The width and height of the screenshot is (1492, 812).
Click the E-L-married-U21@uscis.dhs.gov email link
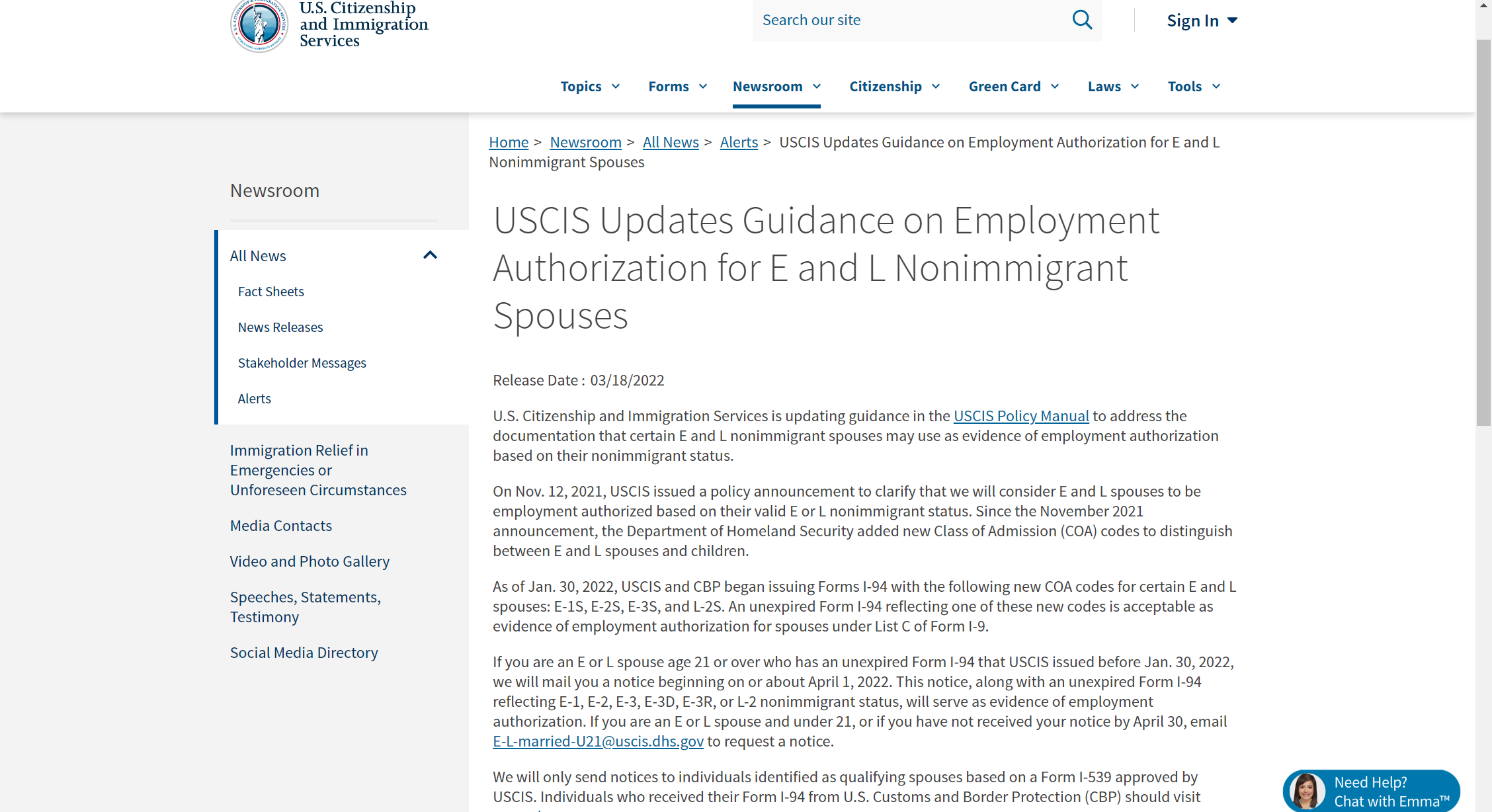598,741
